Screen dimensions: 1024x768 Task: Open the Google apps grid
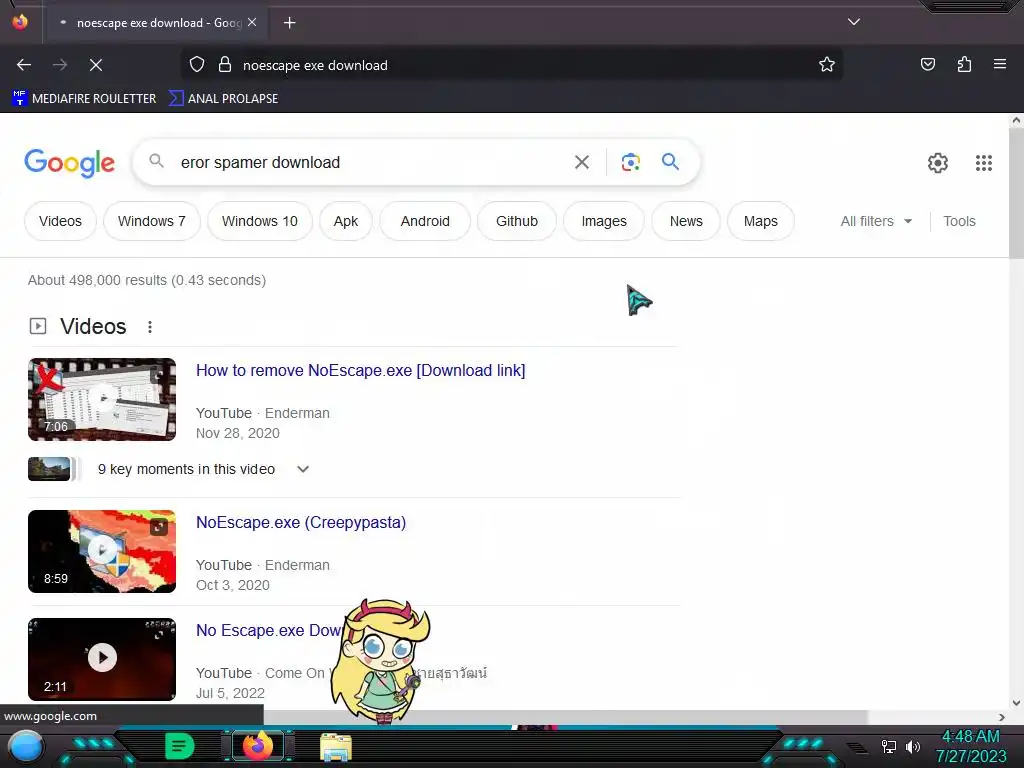(984, 163)
